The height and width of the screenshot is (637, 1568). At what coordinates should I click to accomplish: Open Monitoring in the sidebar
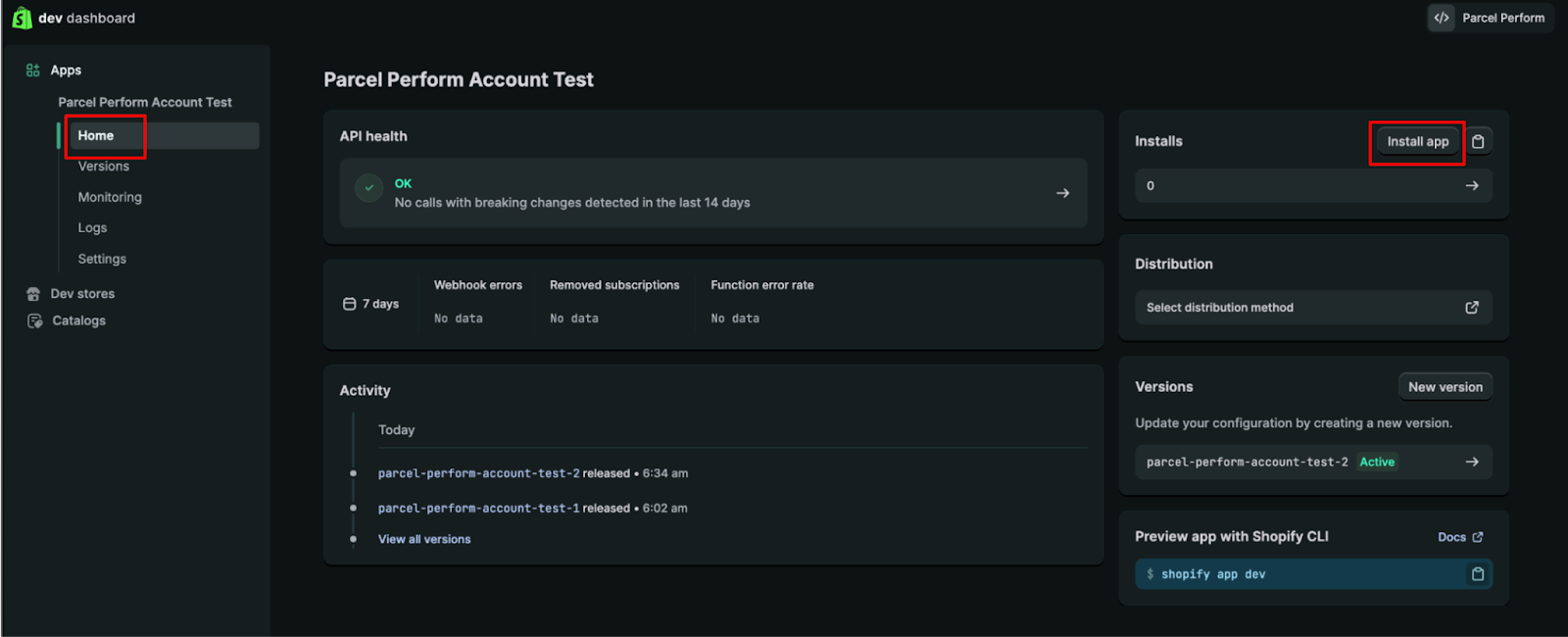point(110,197)
